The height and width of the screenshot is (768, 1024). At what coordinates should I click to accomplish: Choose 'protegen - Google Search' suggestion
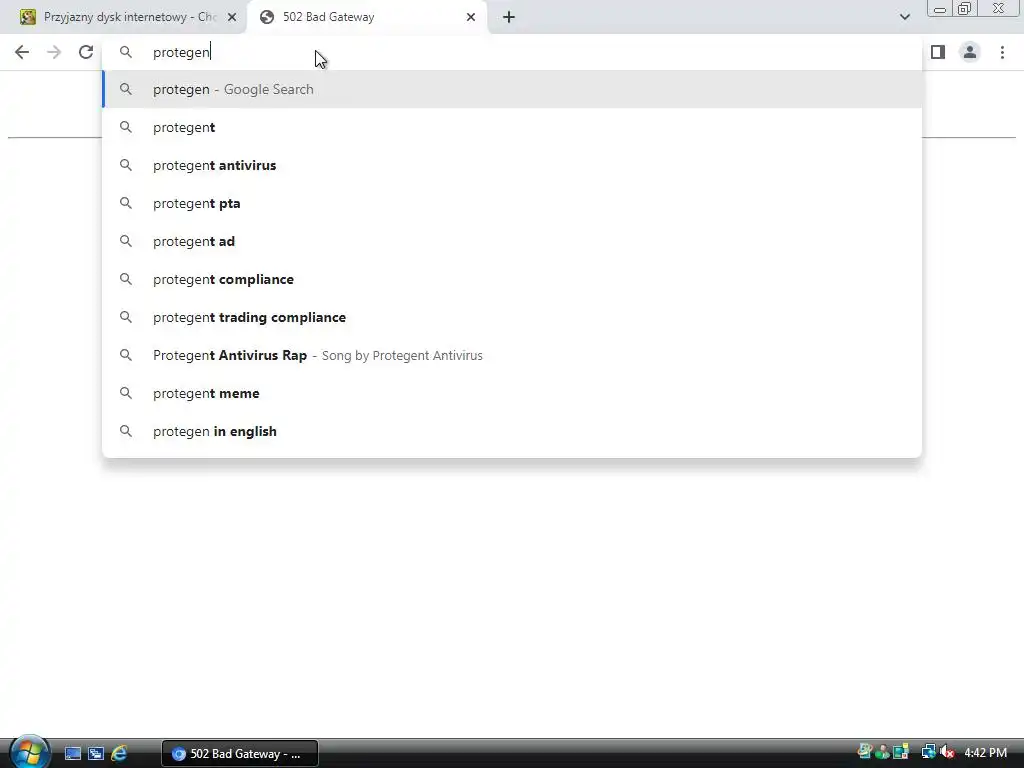point(512,89)
